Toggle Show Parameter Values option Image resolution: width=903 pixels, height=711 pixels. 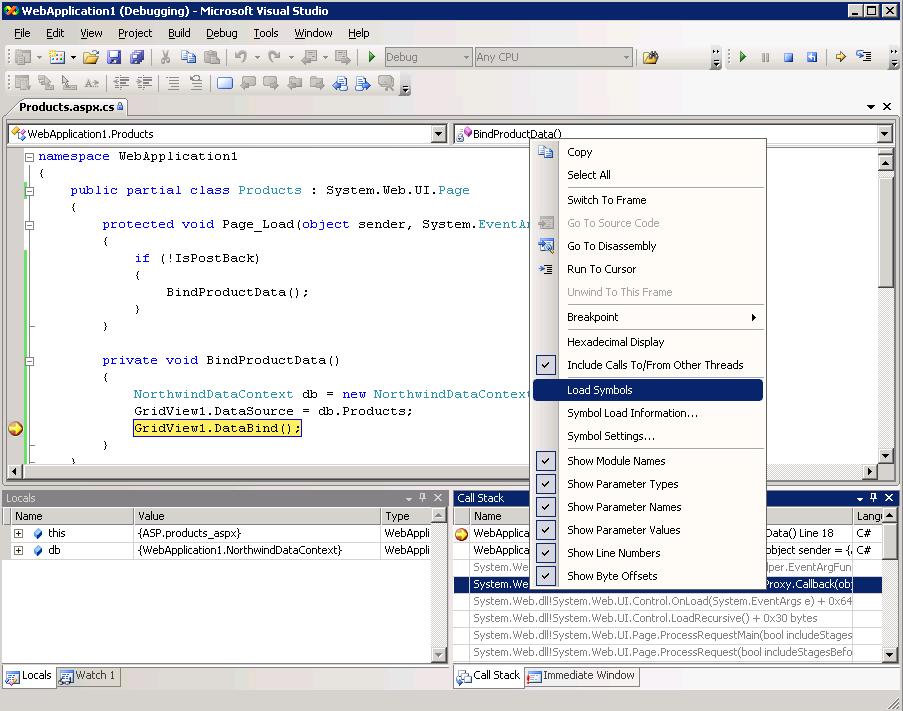[x=648, y=530]
